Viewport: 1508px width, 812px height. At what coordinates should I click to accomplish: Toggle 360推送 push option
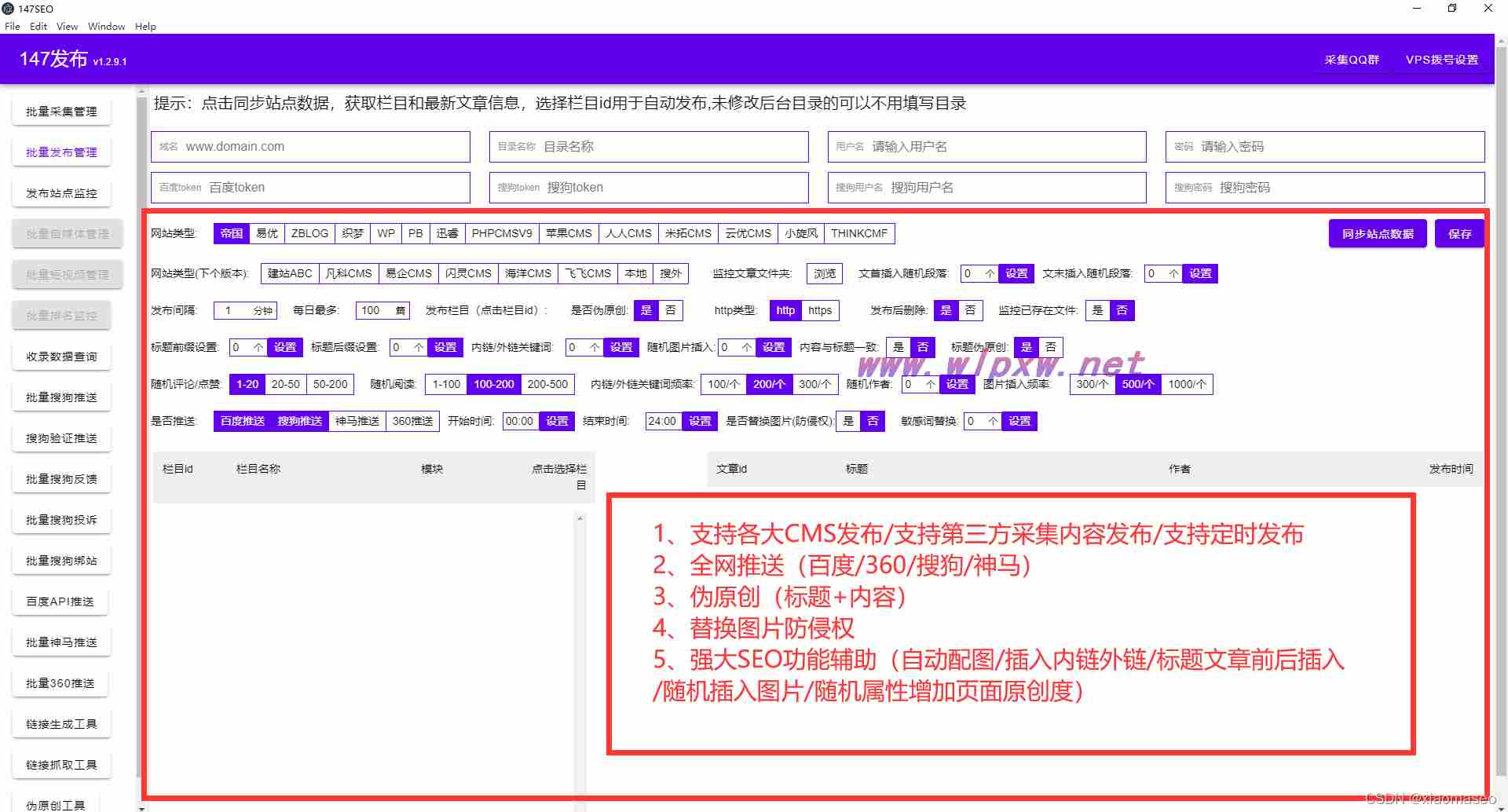pos(412,421)
